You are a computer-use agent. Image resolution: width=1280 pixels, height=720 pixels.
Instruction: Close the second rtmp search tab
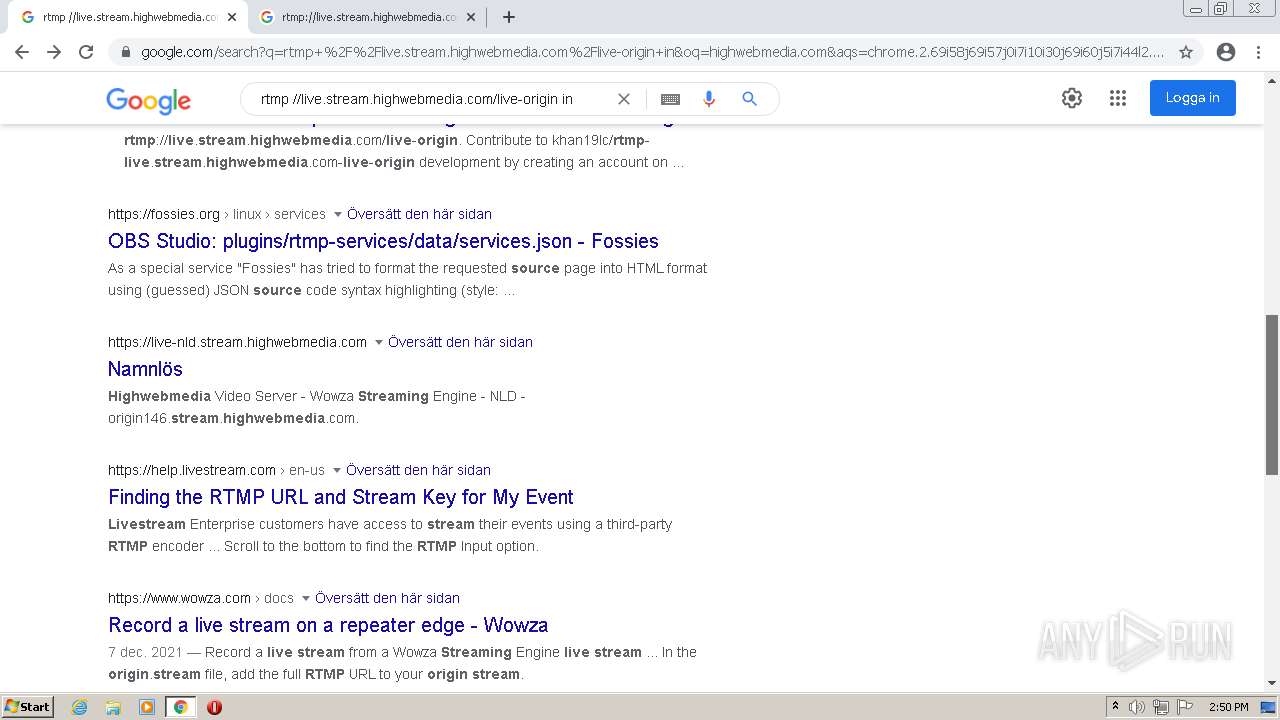[471, 17]
